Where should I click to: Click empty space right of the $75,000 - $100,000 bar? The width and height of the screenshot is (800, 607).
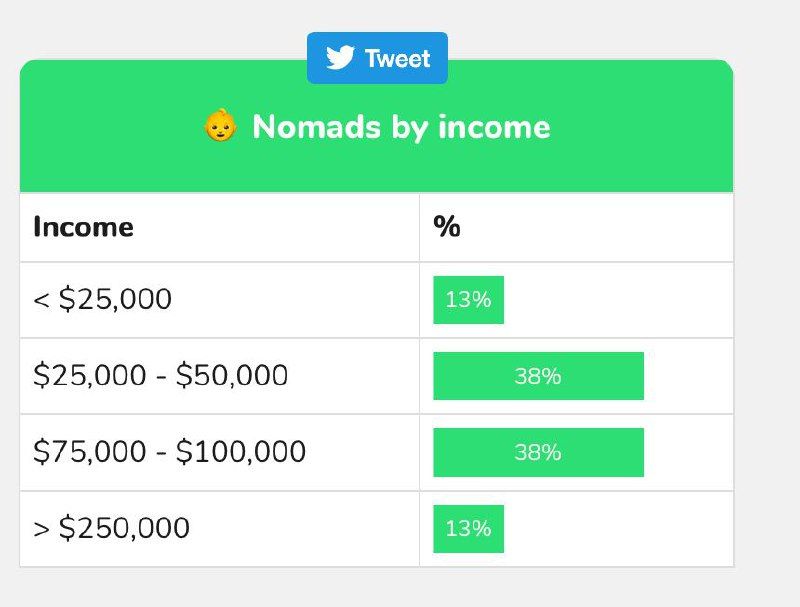(x=690, y=452)
